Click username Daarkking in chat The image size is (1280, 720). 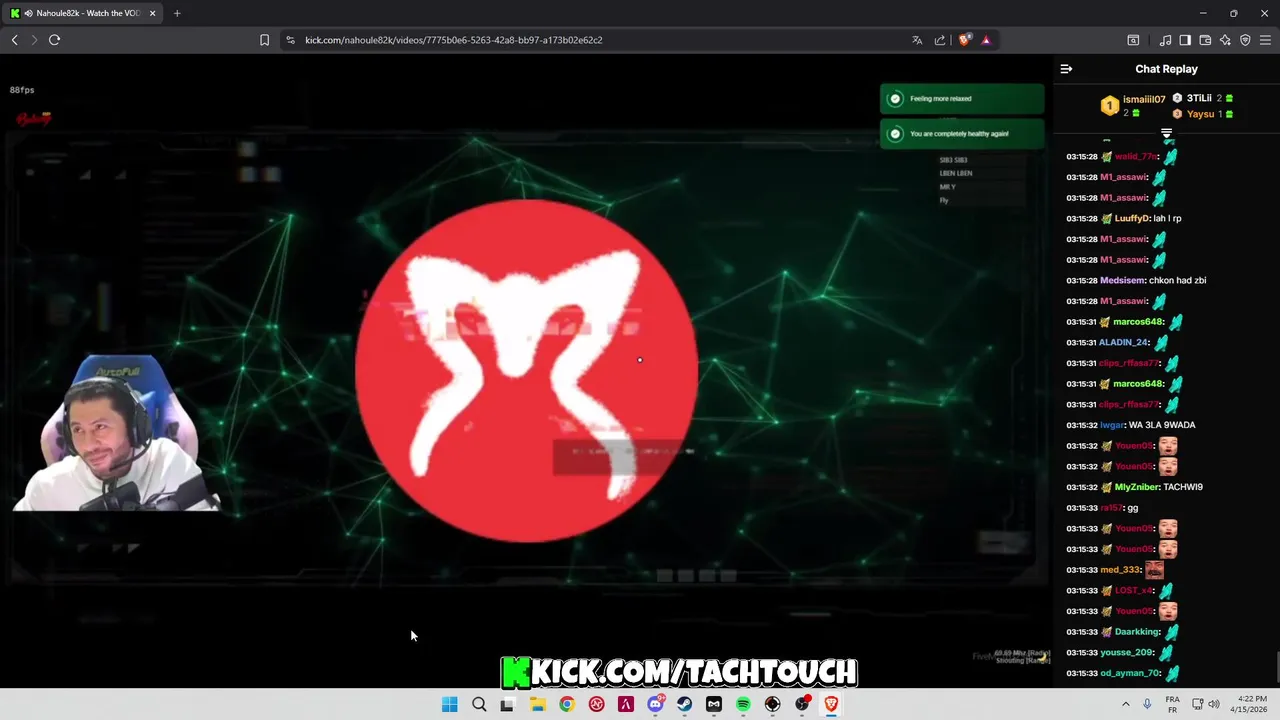point(1137,632)
